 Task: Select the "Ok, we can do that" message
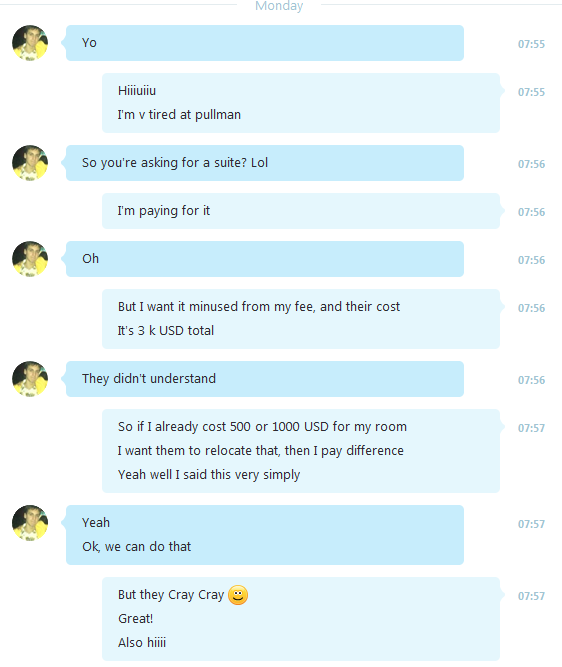pyautogui.click(x=137, y=547)
